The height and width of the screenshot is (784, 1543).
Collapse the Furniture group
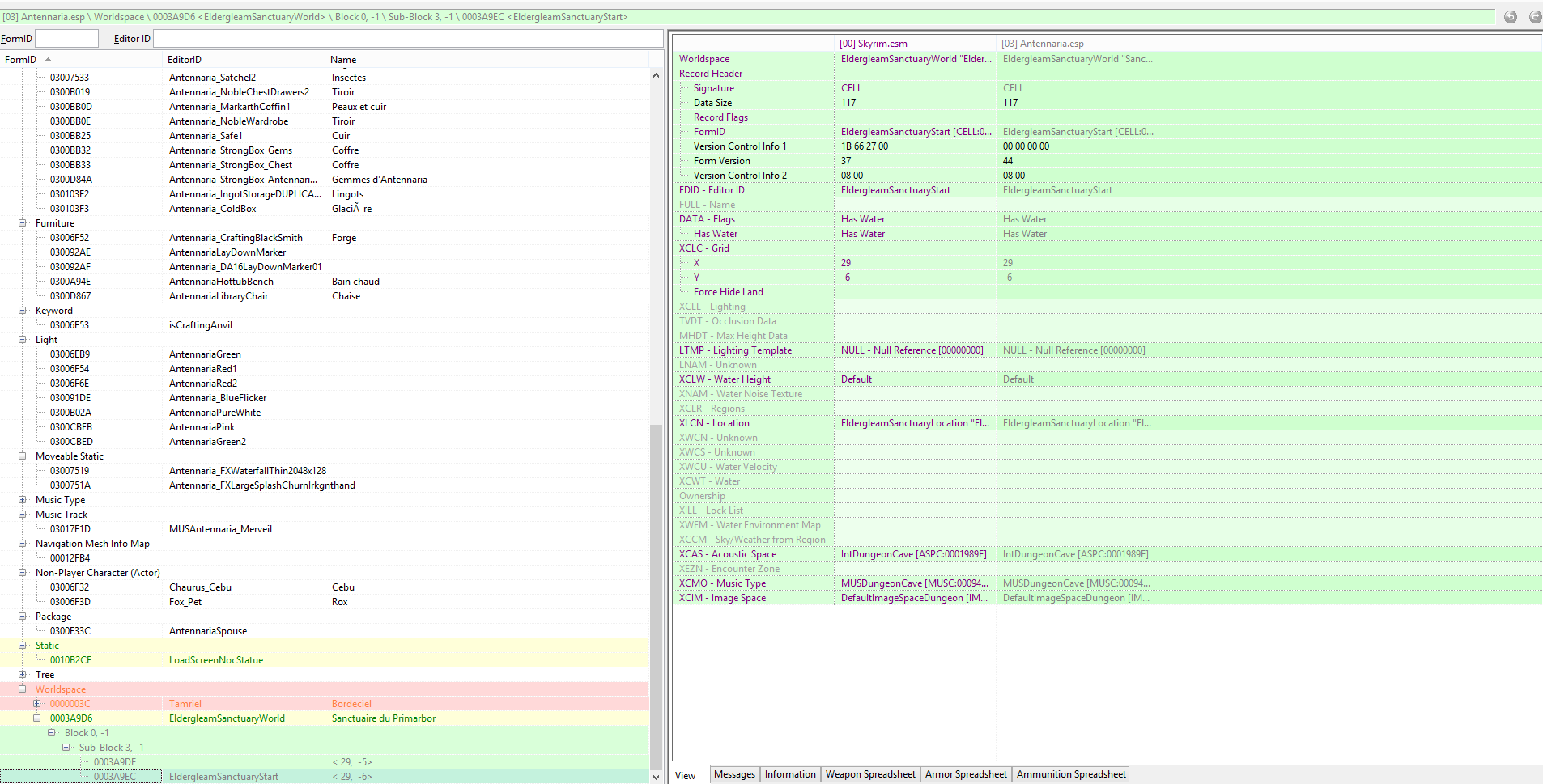23,223
